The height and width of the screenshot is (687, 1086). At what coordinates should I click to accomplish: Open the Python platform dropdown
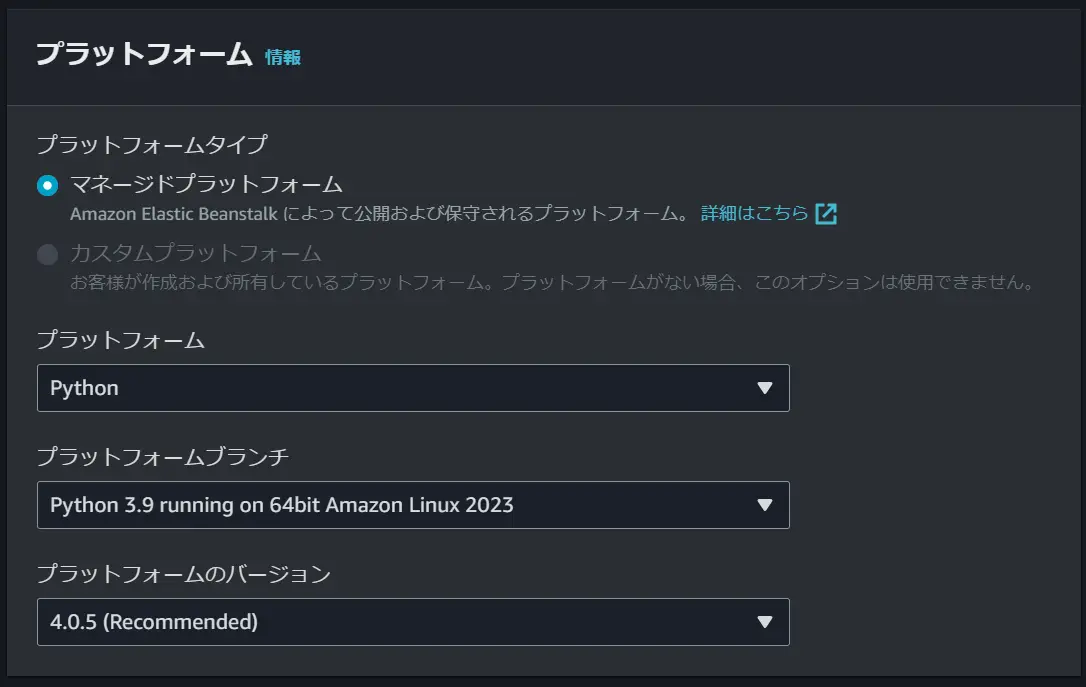click(413, 388)
